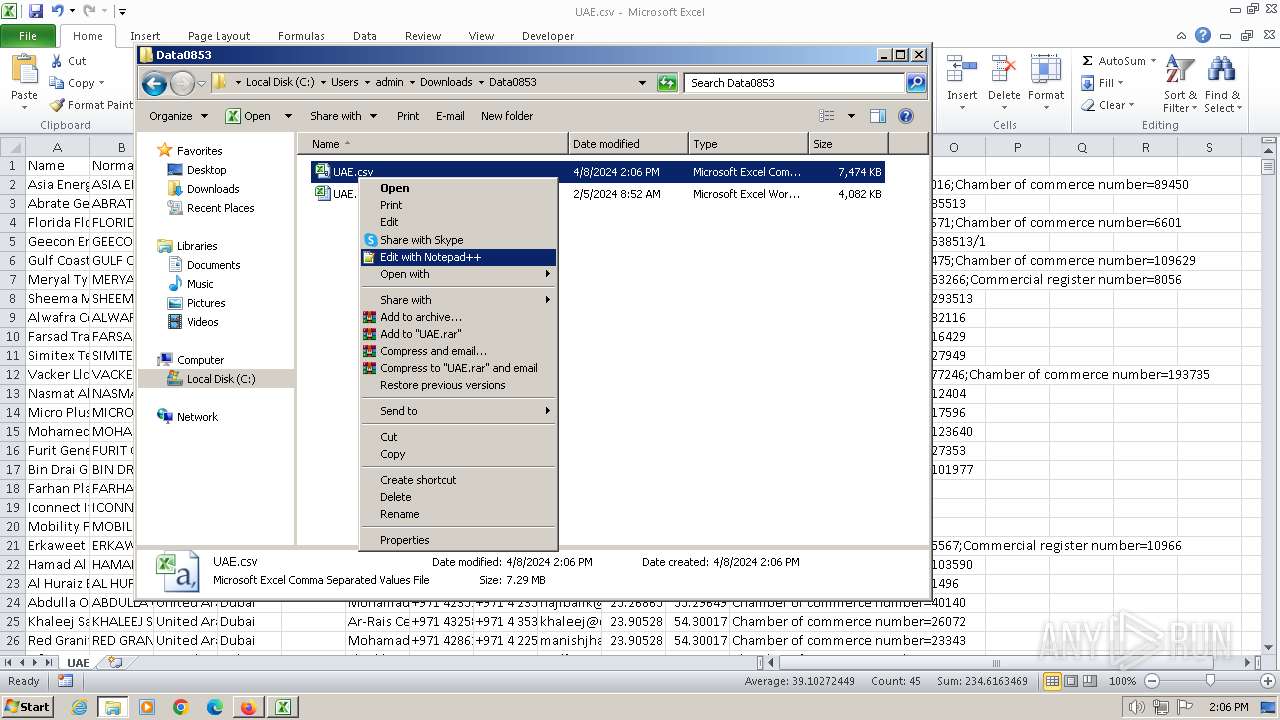
Task: Toggle the preview pane icon in Explorer
Action: (877, 116)
